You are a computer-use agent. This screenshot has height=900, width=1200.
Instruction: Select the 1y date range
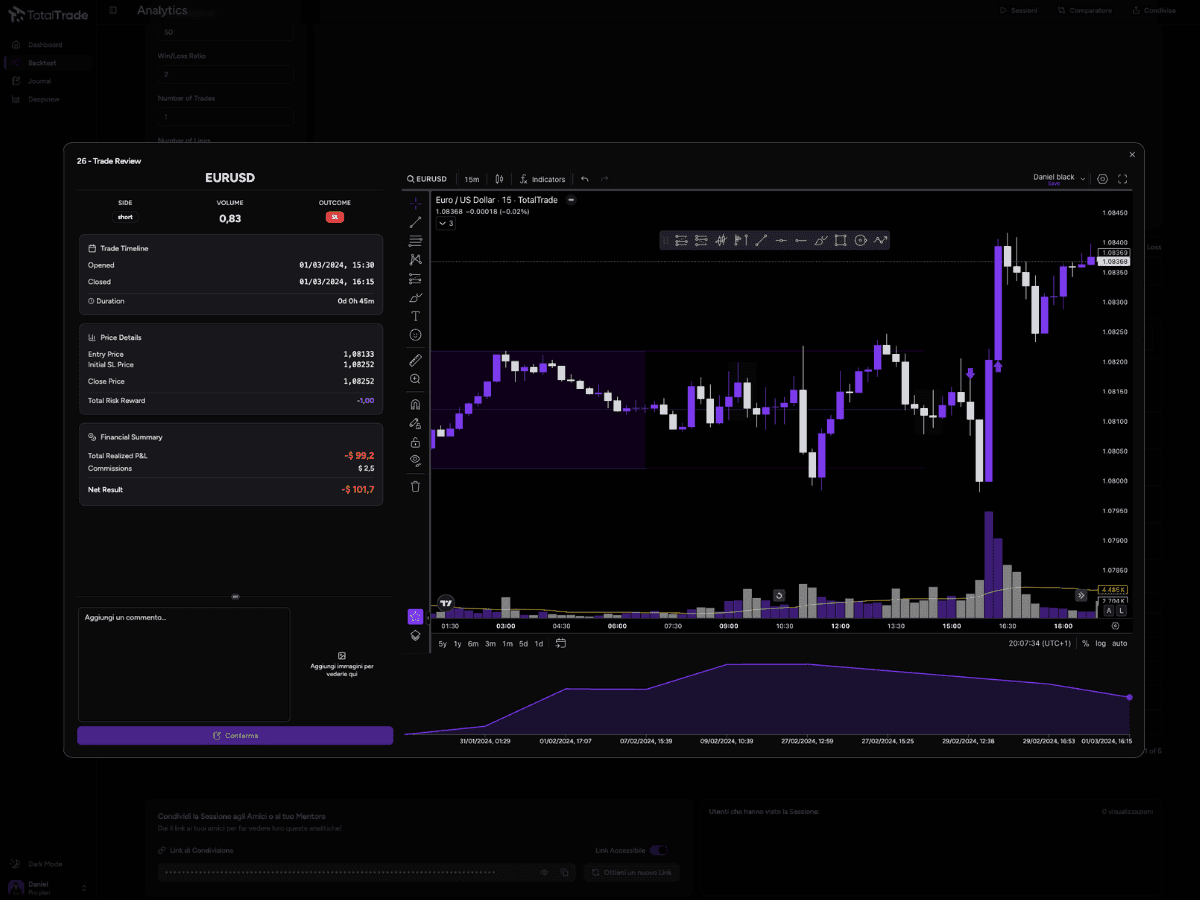pyautogui.click(x=458, y=643)
